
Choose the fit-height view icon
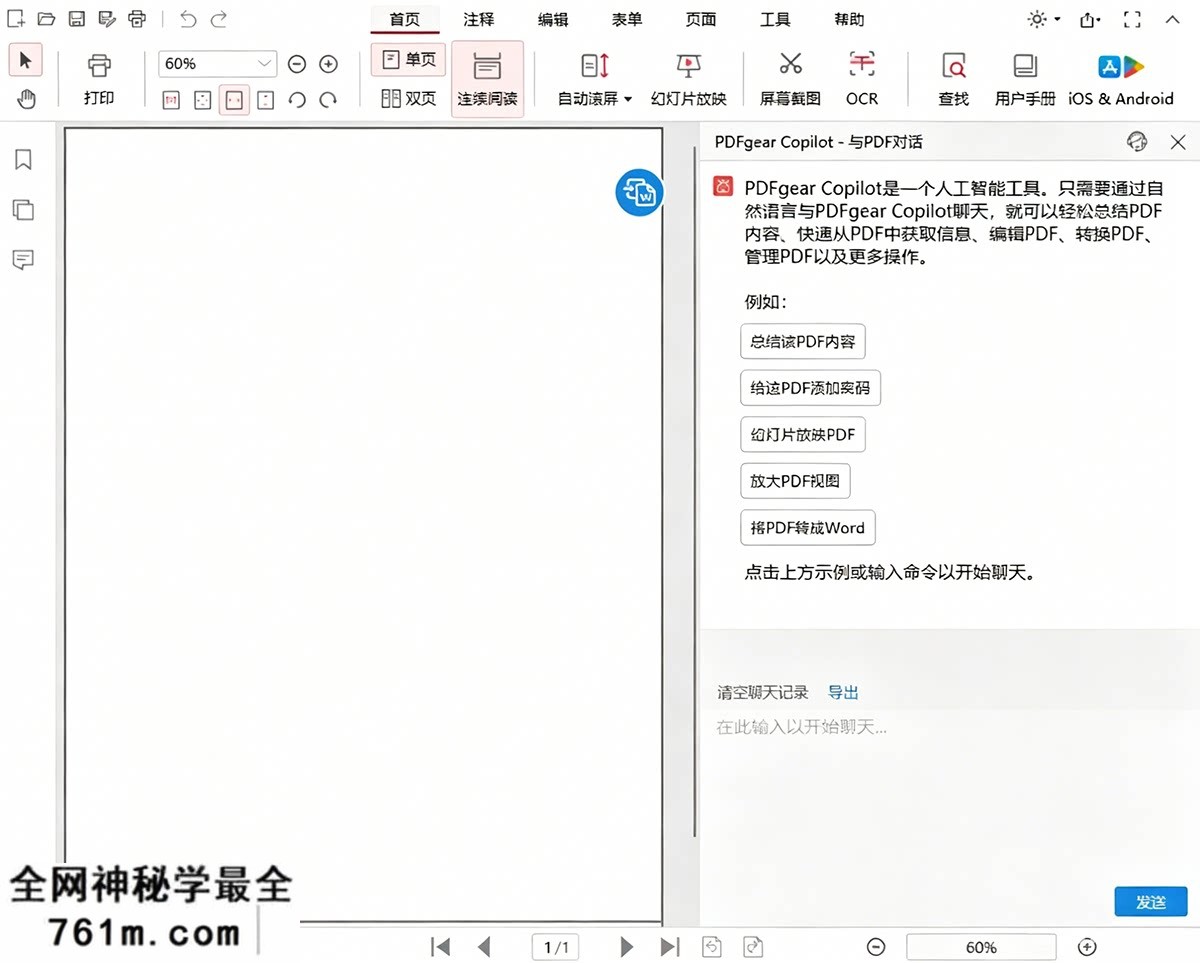[x=265, y=100]
